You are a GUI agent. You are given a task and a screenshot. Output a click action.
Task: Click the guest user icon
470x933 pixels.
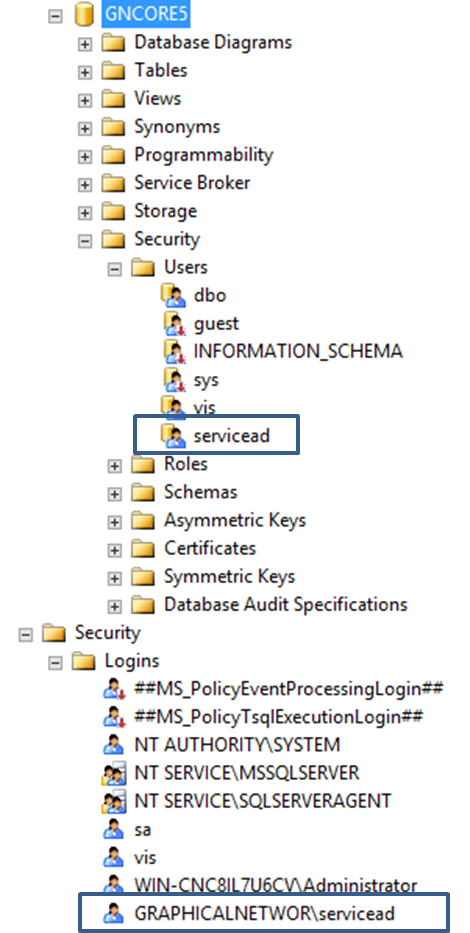tap(174, 323)
